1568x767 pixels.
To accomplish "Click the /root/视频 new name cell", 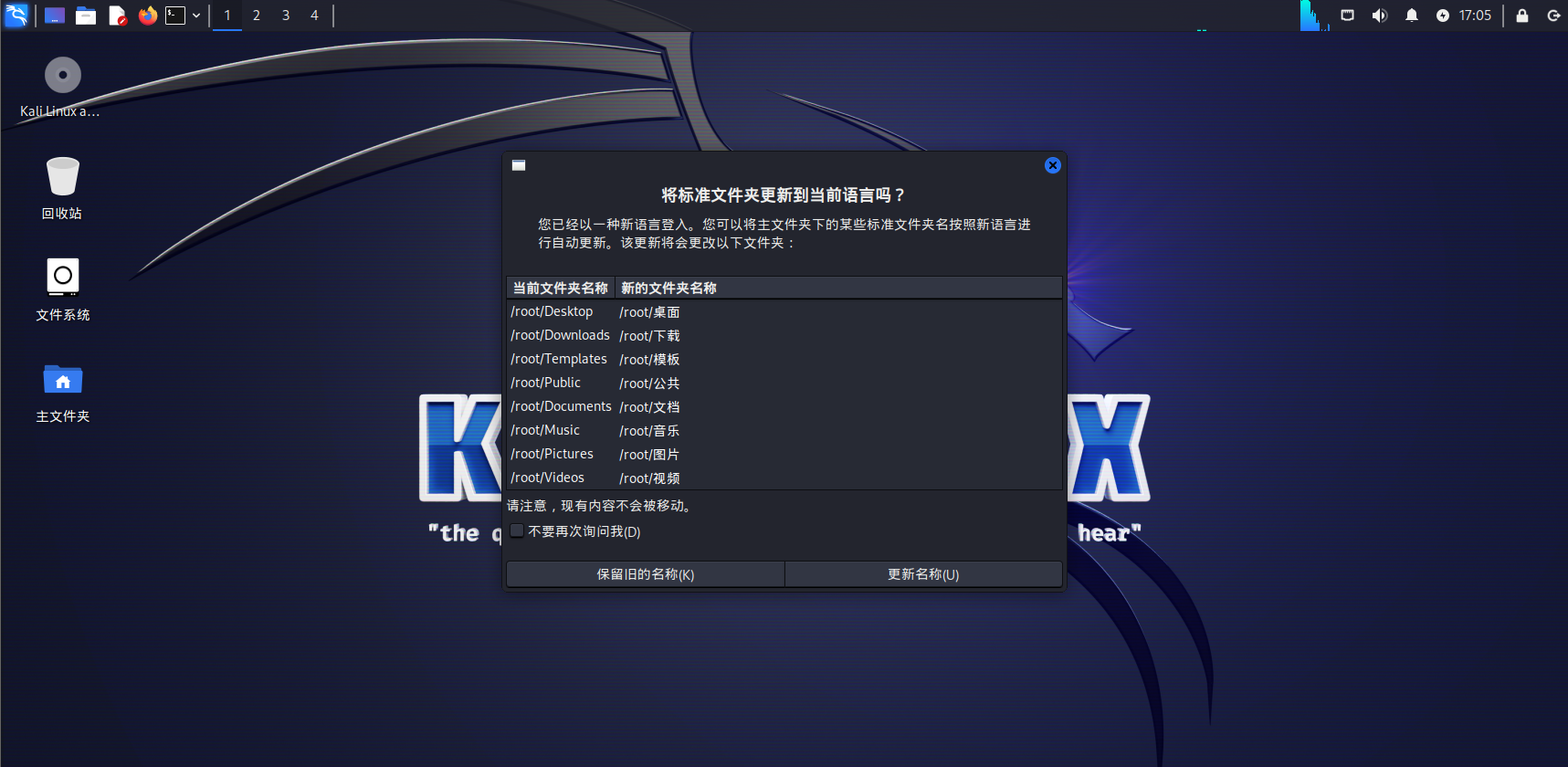I will [649, 478].
